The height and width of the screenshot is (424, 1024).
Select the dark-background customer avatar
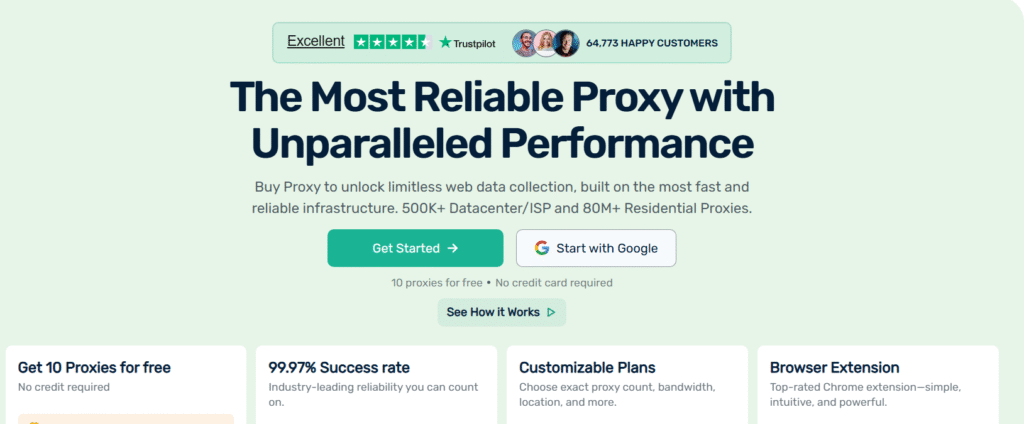pos(566,43)
